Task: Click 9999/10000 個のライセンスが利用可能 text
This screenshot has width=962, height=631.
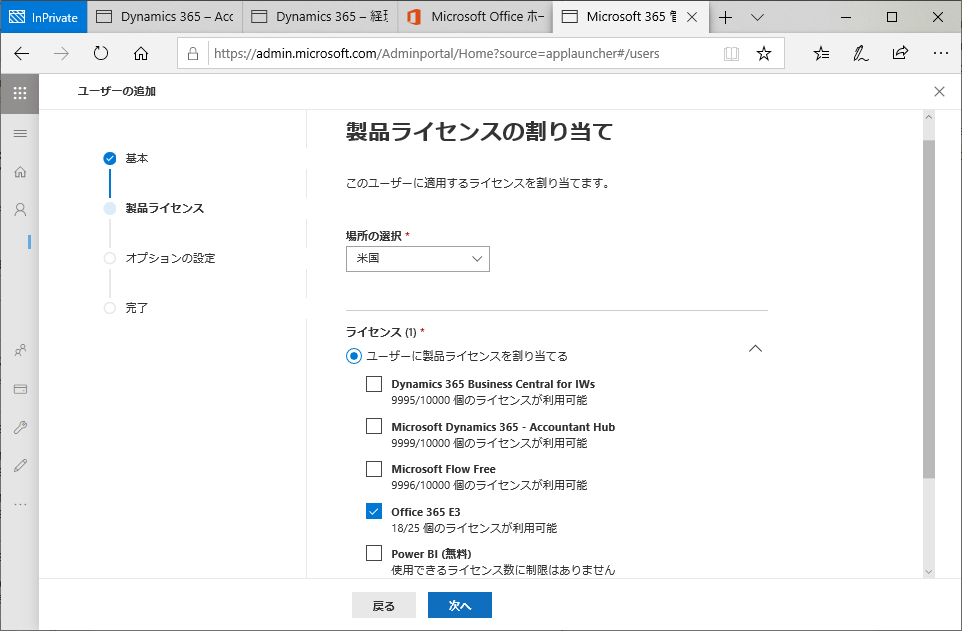Action: click(489, 443)
